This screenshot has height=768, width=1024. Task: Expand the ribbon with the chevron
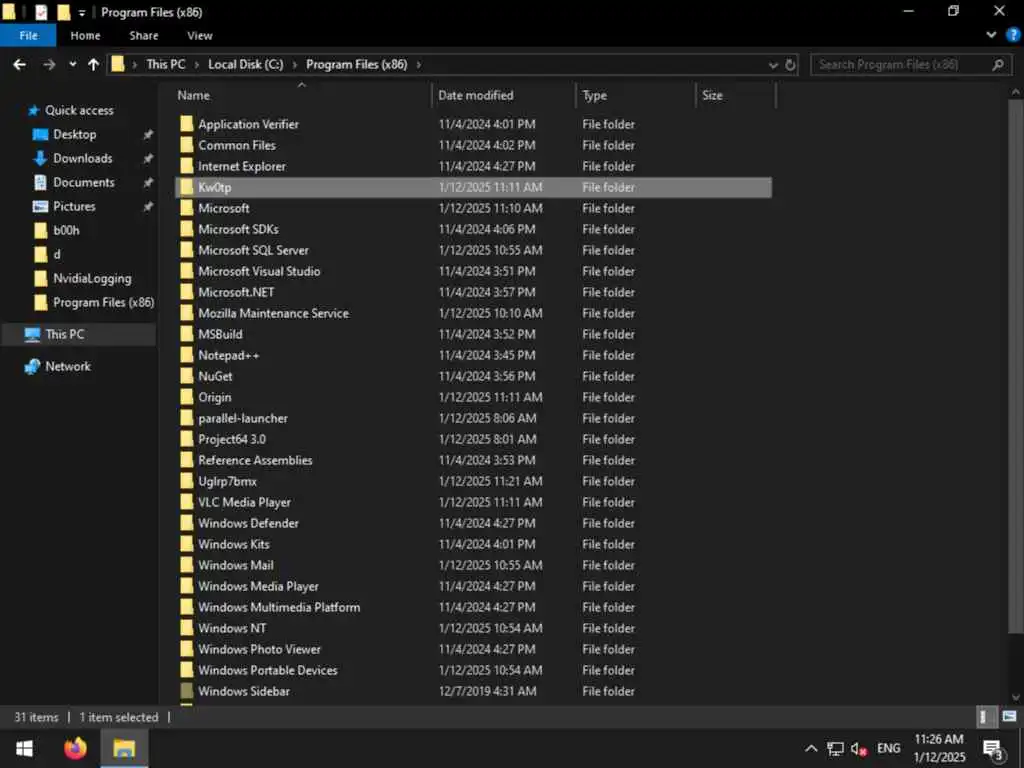(991, 35)
